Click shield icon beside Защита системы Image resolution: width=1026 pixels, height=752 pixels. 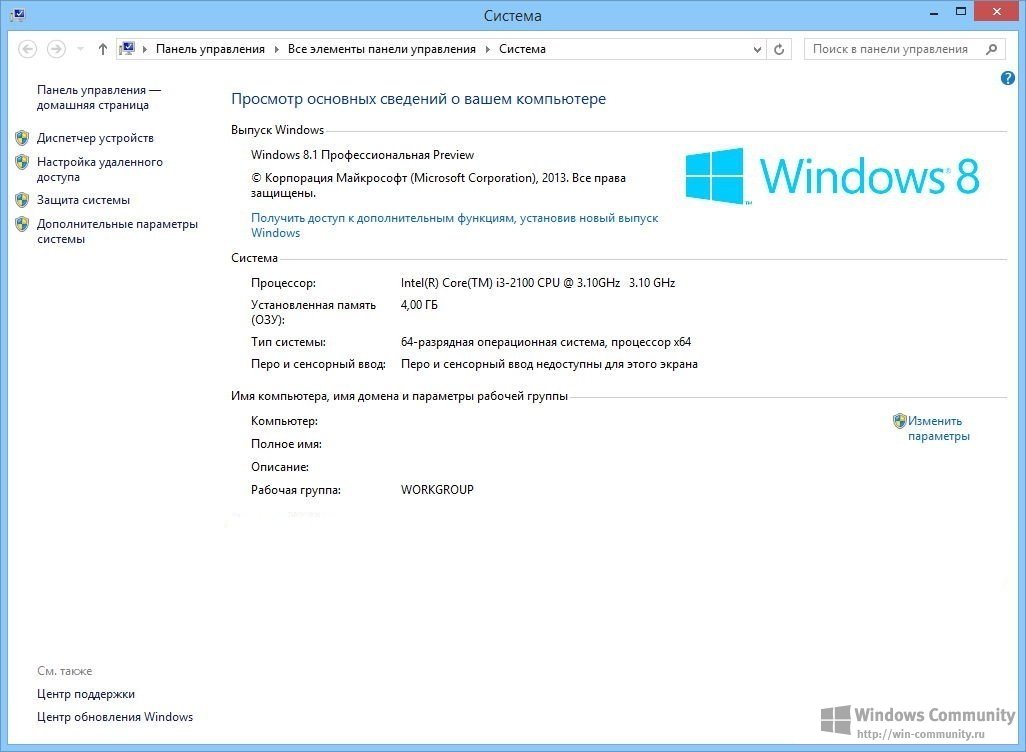click(x=22, y=200)
